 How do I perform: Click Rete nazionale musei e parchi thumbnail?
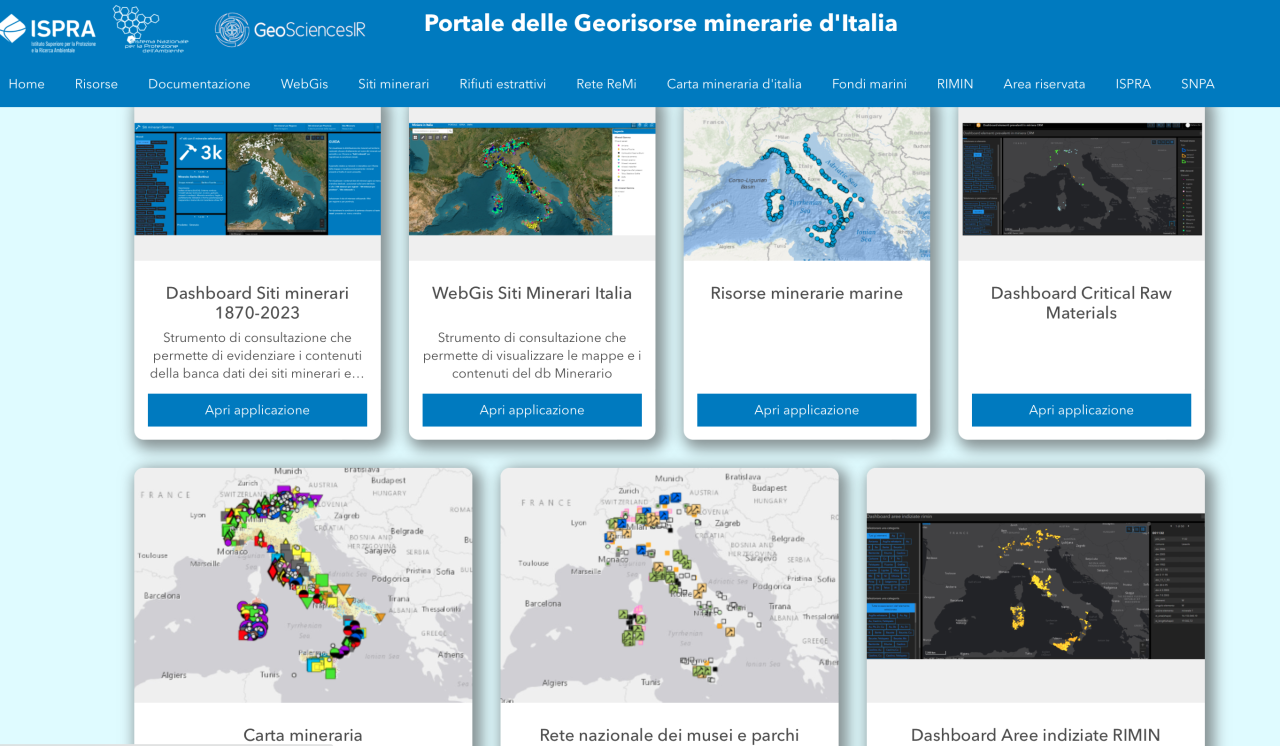pos(669,585)
